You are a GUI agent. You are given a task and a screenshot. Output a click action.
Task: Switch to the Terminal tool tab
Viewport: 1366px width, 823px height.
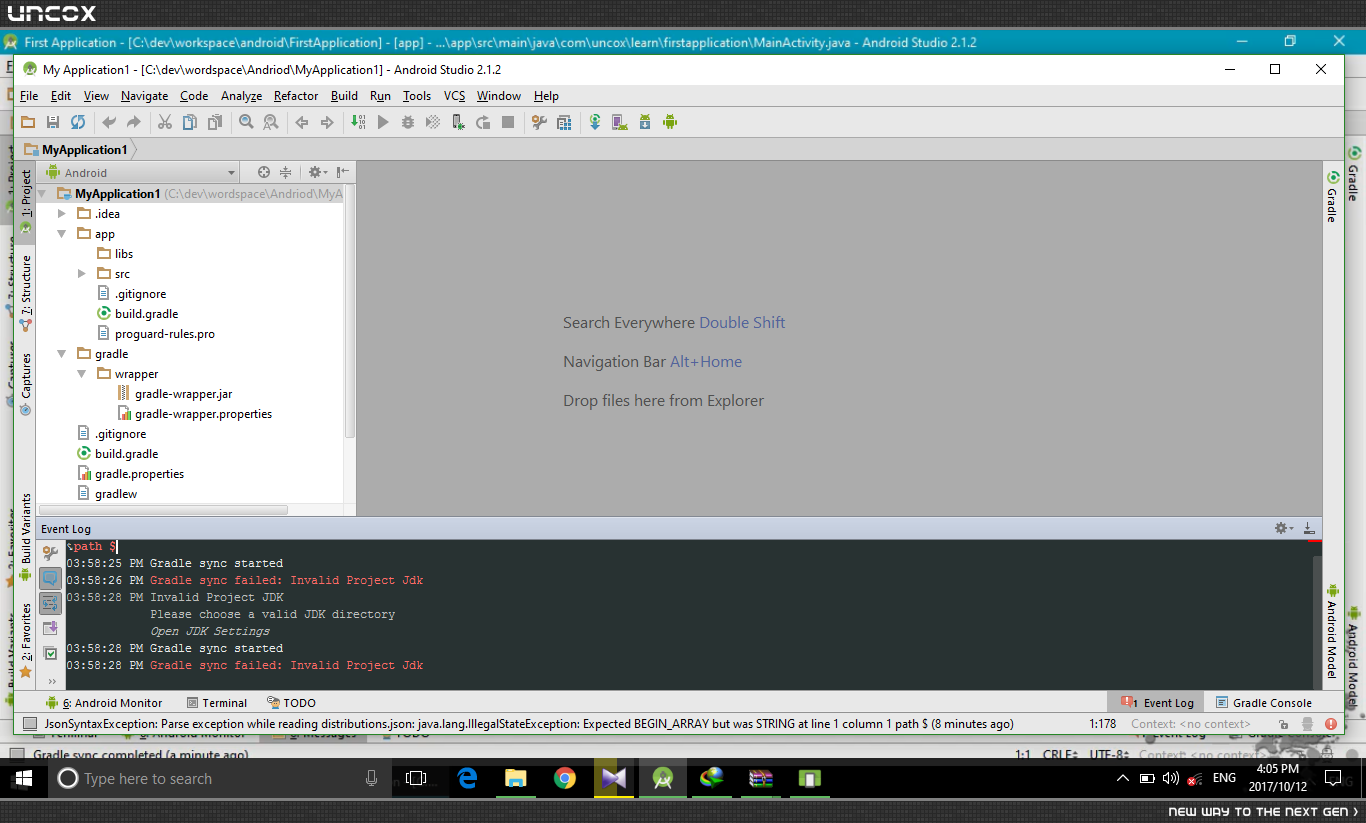click(216, 703)
